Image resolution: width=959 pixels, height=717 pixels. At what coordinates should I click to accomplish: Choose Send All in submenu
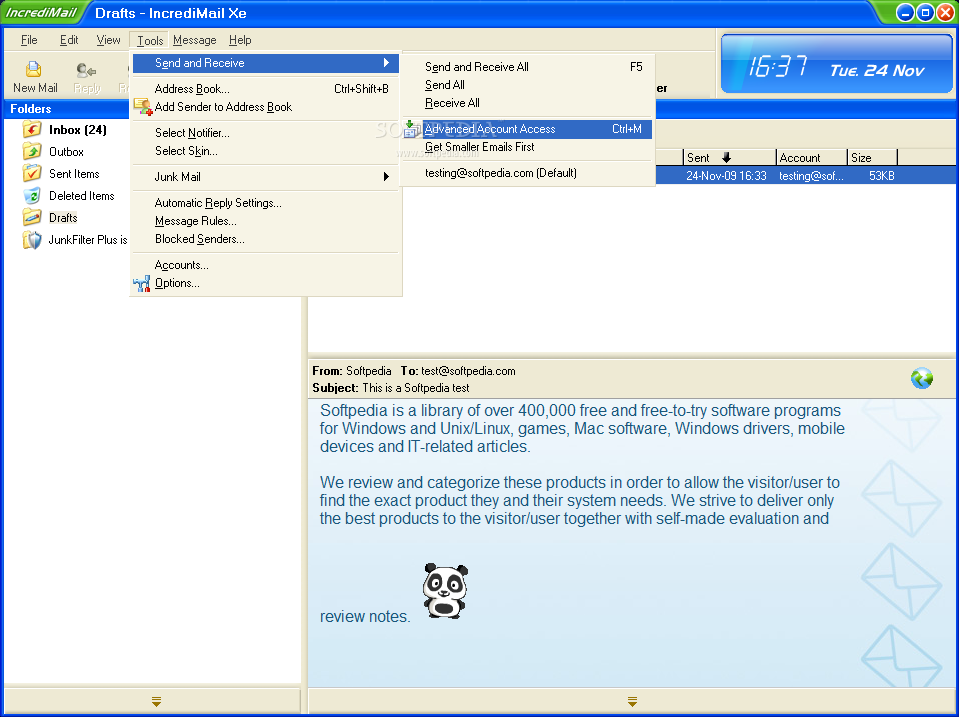click(x=529, y=85)
